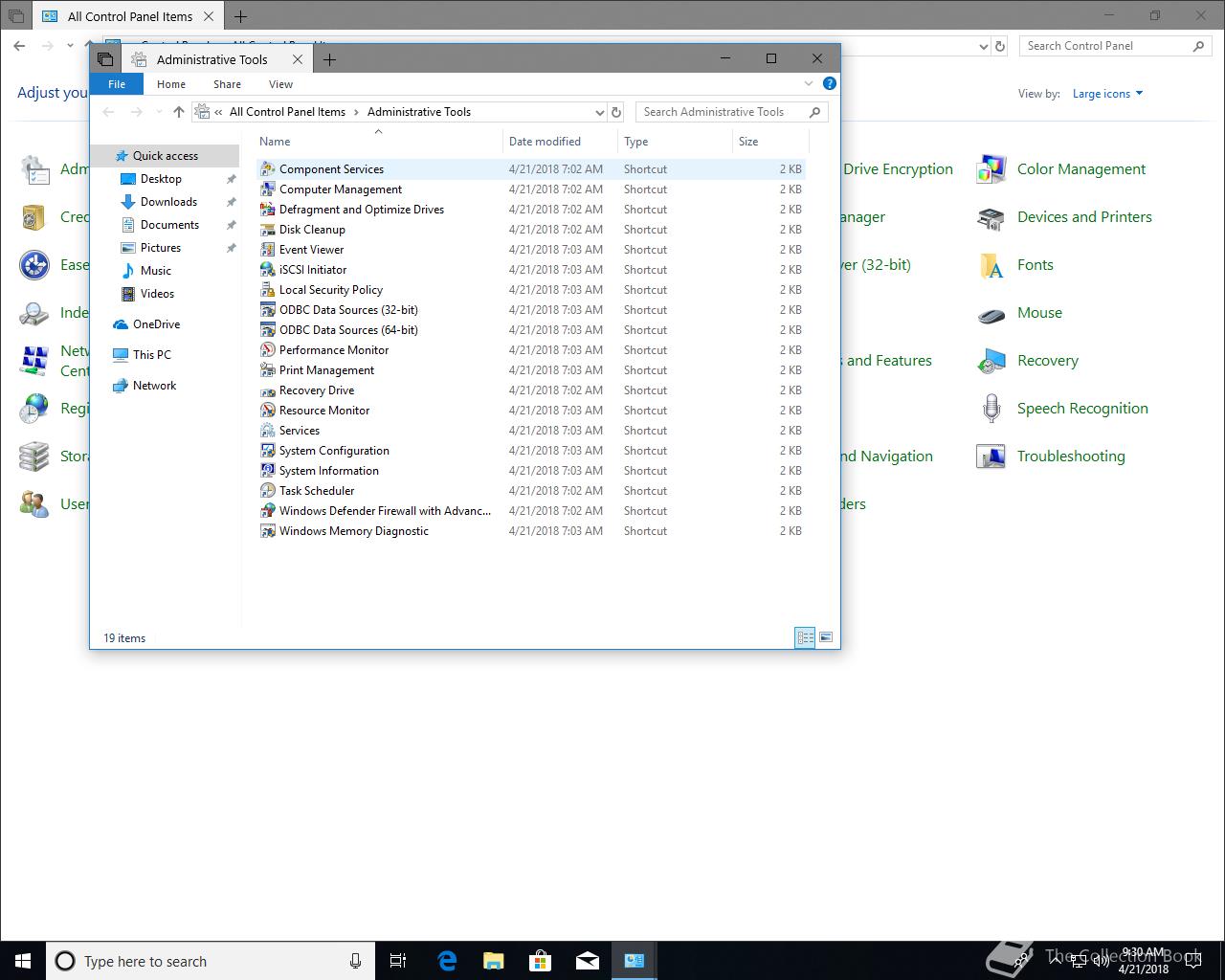Open the Windows Start menu
The image size is (1225, 980).
coord(23,961)
